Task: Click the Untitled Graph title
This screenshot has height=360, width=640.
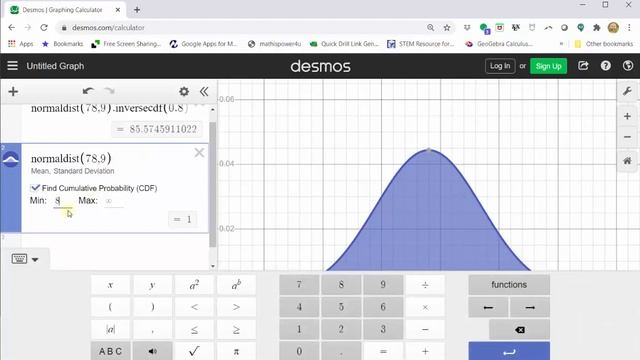Action: (x=55, y=66)
